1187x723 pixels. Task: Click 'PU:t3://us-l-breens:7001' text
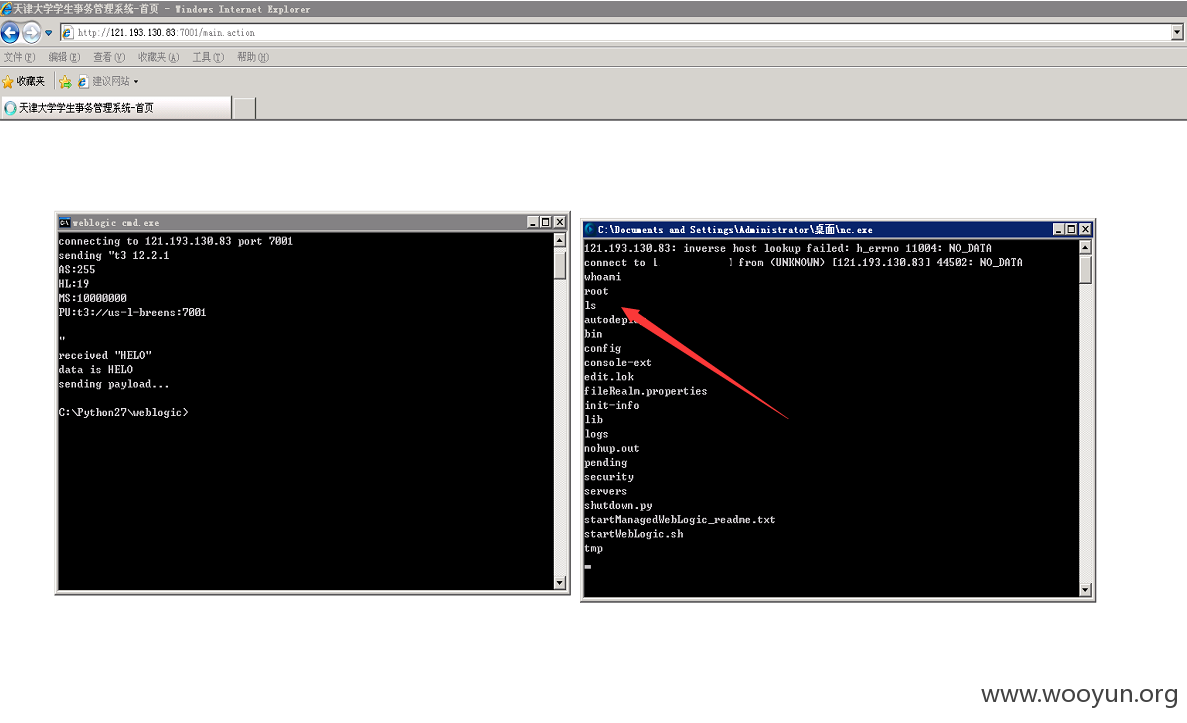pos(132,312)
